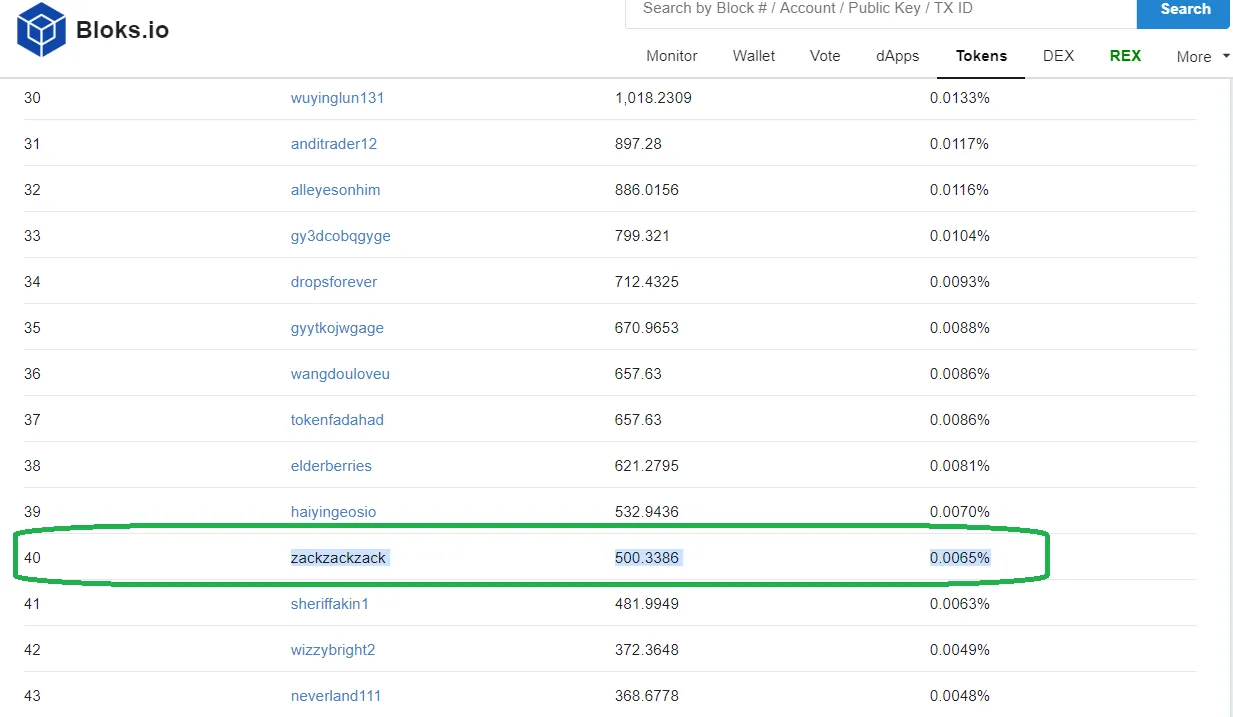
Task: Expand the More dropdown menu
Action: 1202,57
